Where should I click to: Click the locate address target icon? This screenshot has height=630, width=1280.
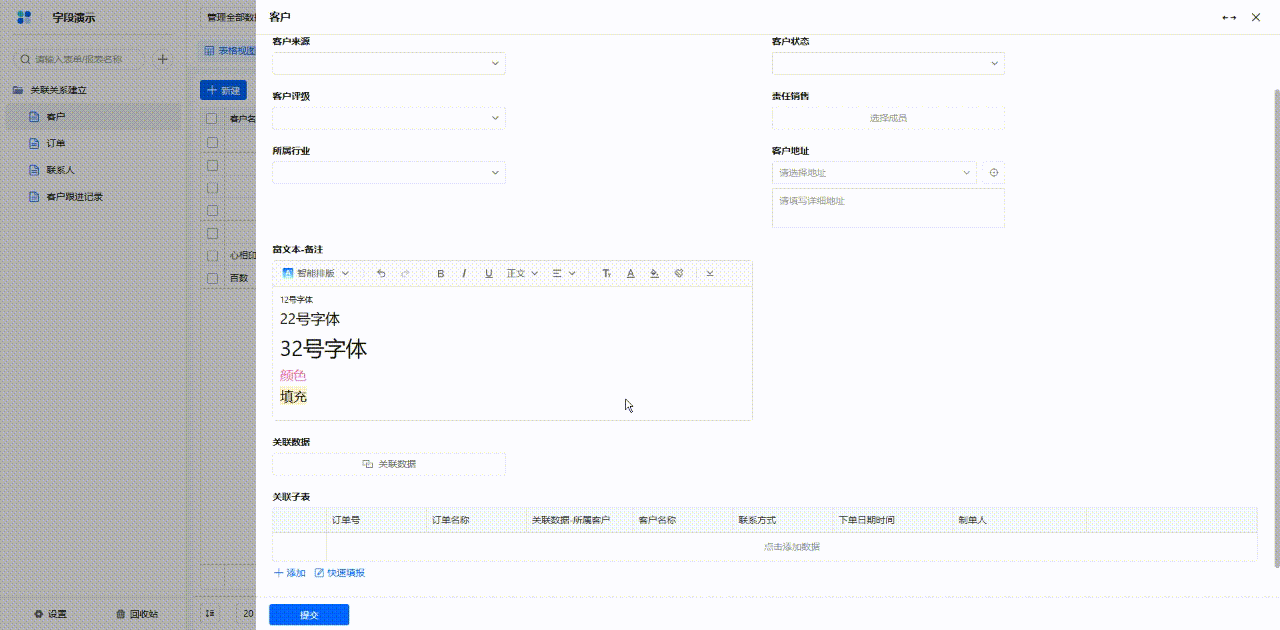[x=993, y=173]
